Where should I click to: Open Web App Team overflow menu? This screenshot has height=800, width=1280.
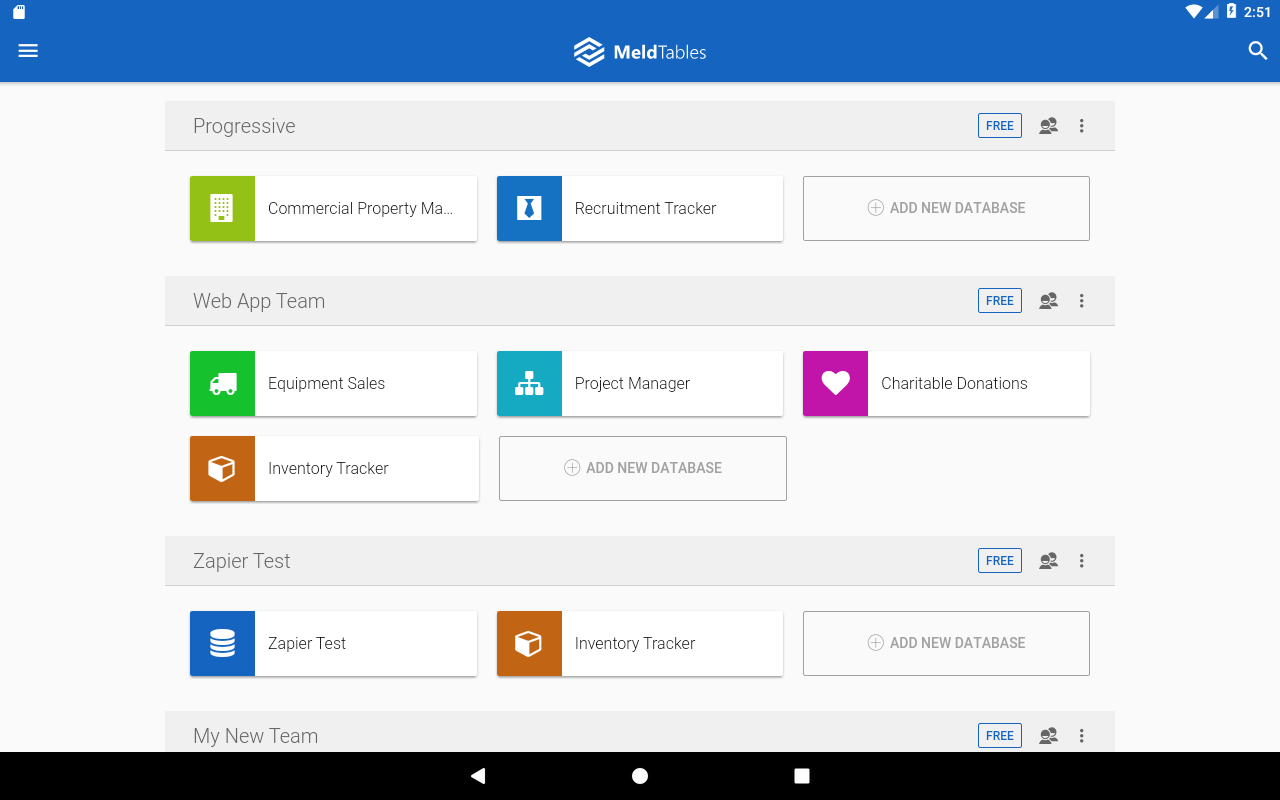pyautogui.click(x=1081, y=301)
